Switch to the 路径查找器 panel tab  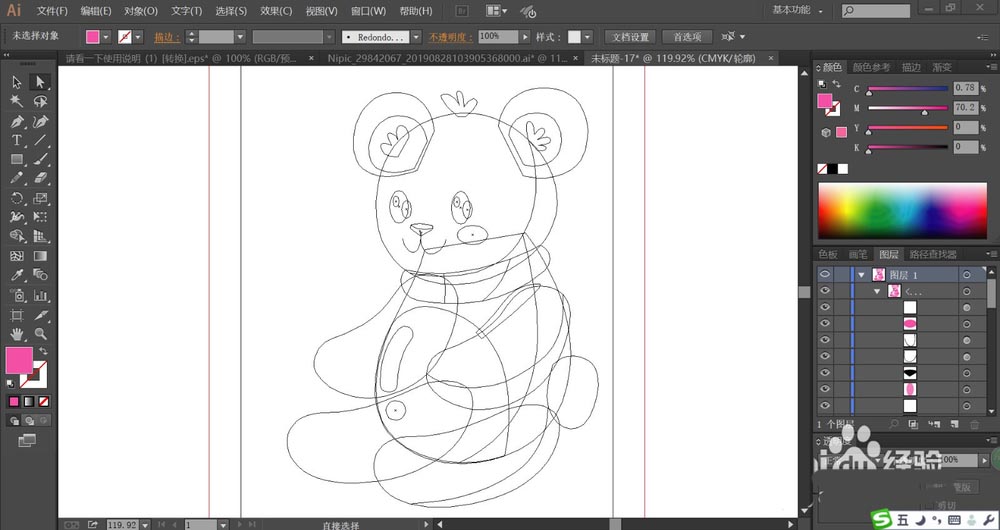pyautogui.click(x=933, y=254)
